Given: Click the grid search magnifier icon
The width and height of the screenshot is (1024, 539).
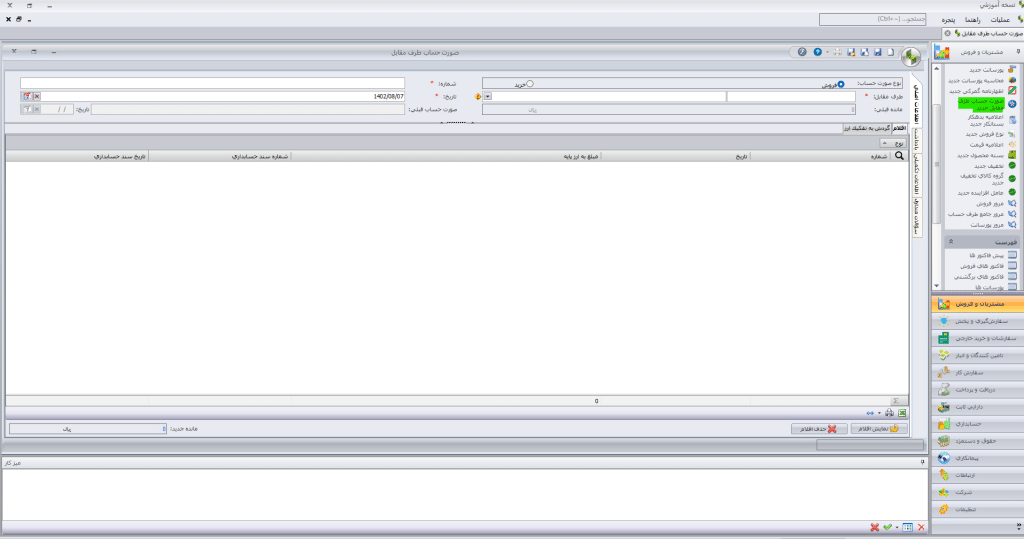Looking at the screenshot, I should (899, 156).
